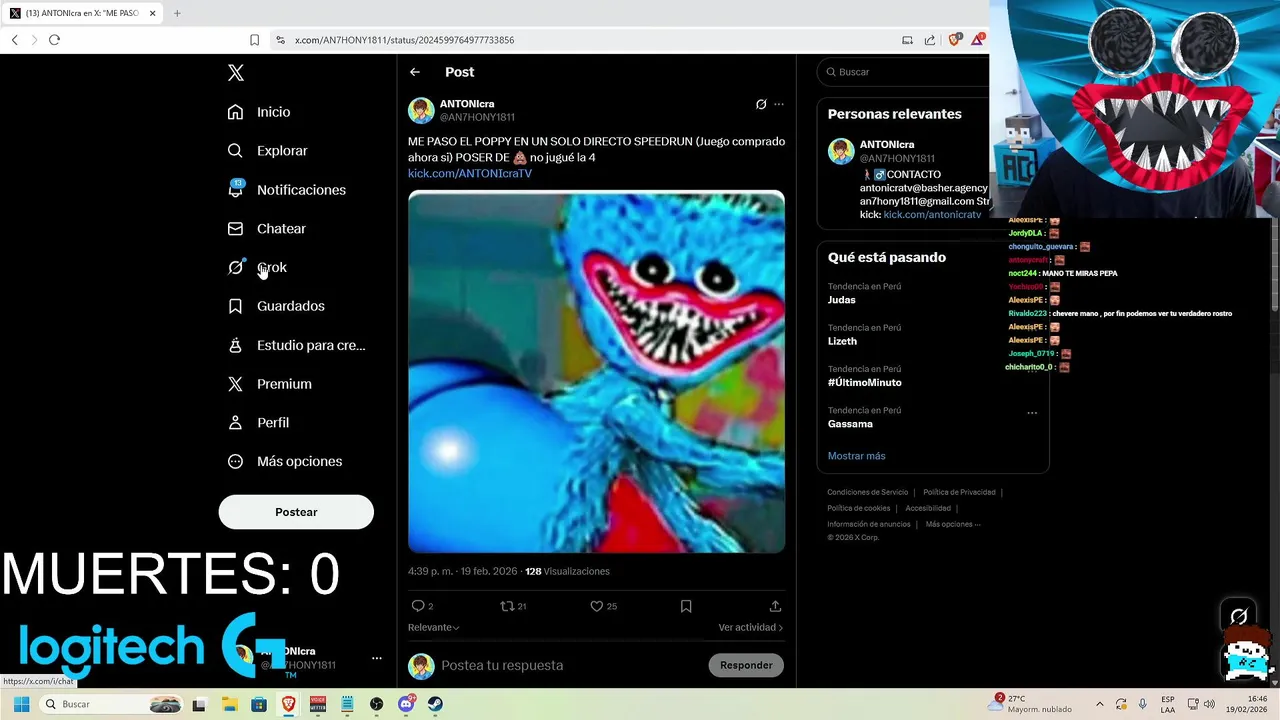
Task: Open Condiciones de Servicio link
Action: [x=867, y=492]
